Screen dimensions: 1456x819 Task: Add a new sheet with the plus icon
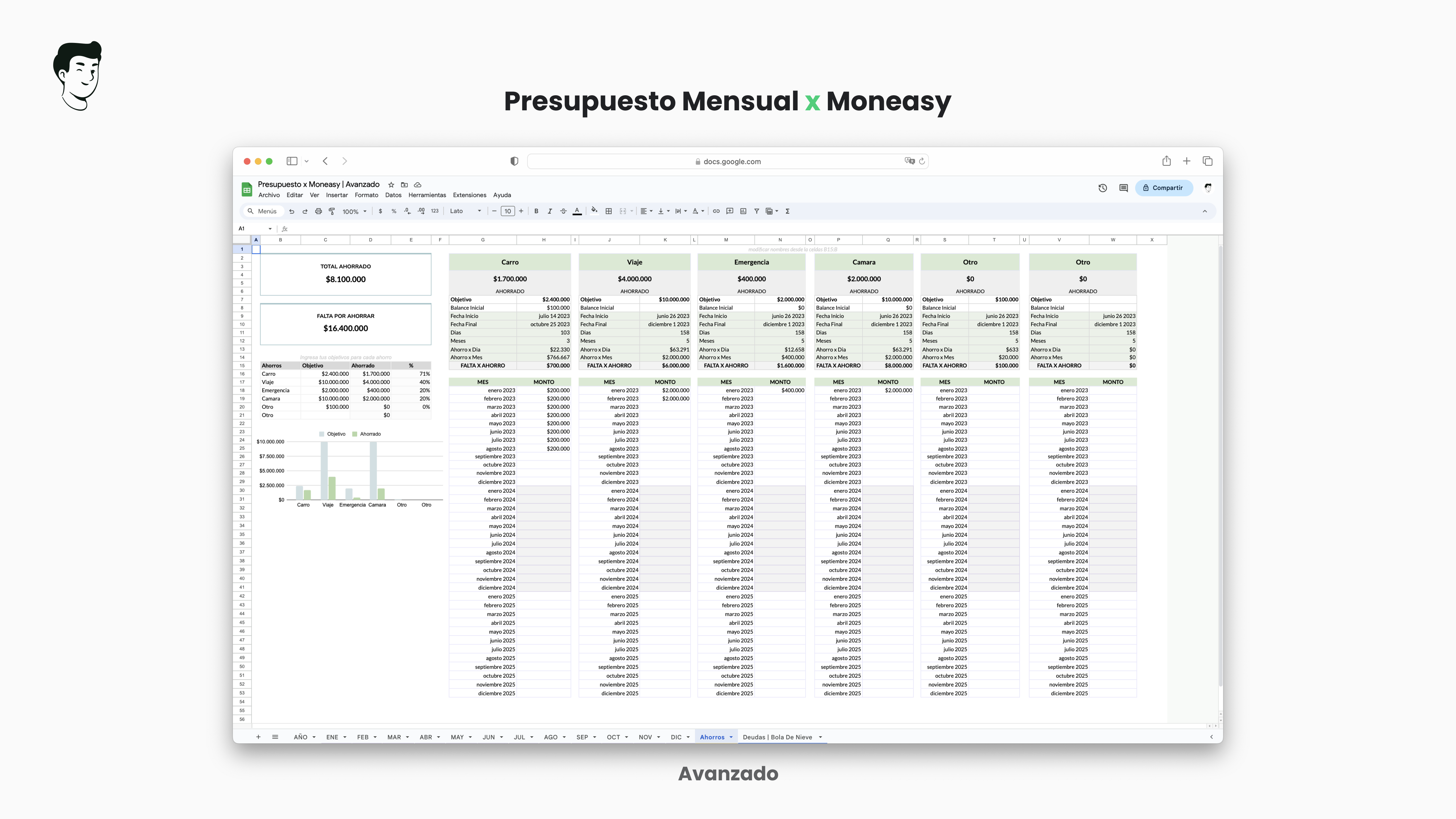tap(258, 737)
